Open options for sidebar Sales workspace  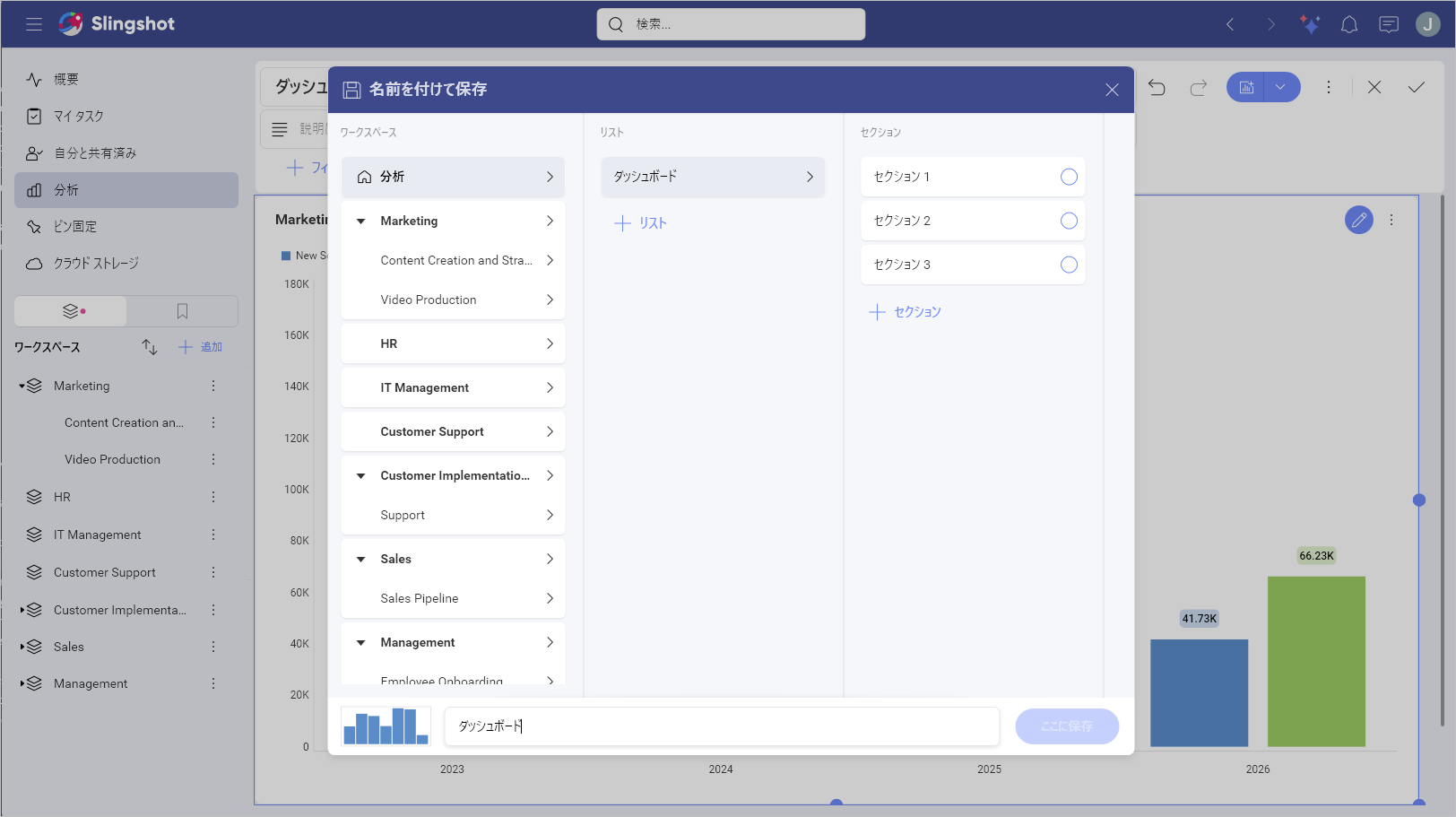(x=213, y=647)
